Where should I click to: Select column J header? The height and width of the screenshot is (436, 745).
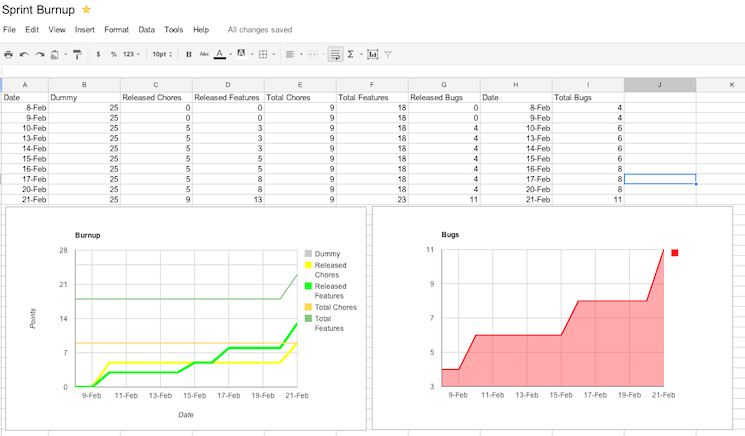pos(660,85)
